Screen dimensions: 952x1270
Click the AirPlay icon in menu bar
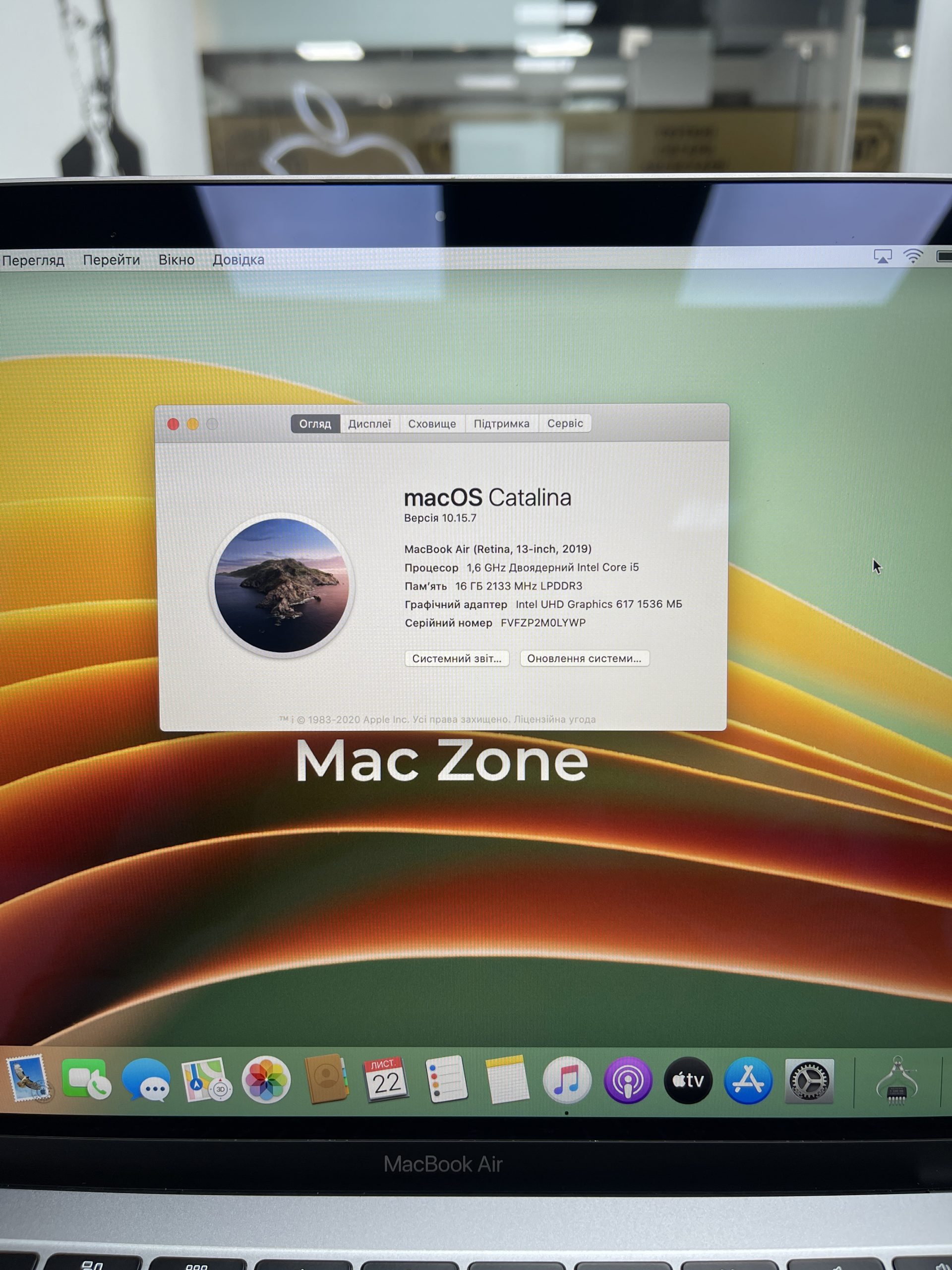(883, 256)
